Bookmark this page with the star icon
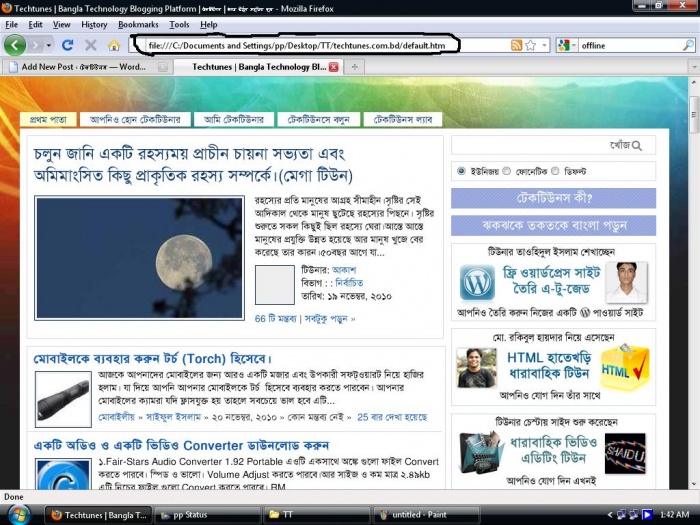 click(x=530, y=45)
